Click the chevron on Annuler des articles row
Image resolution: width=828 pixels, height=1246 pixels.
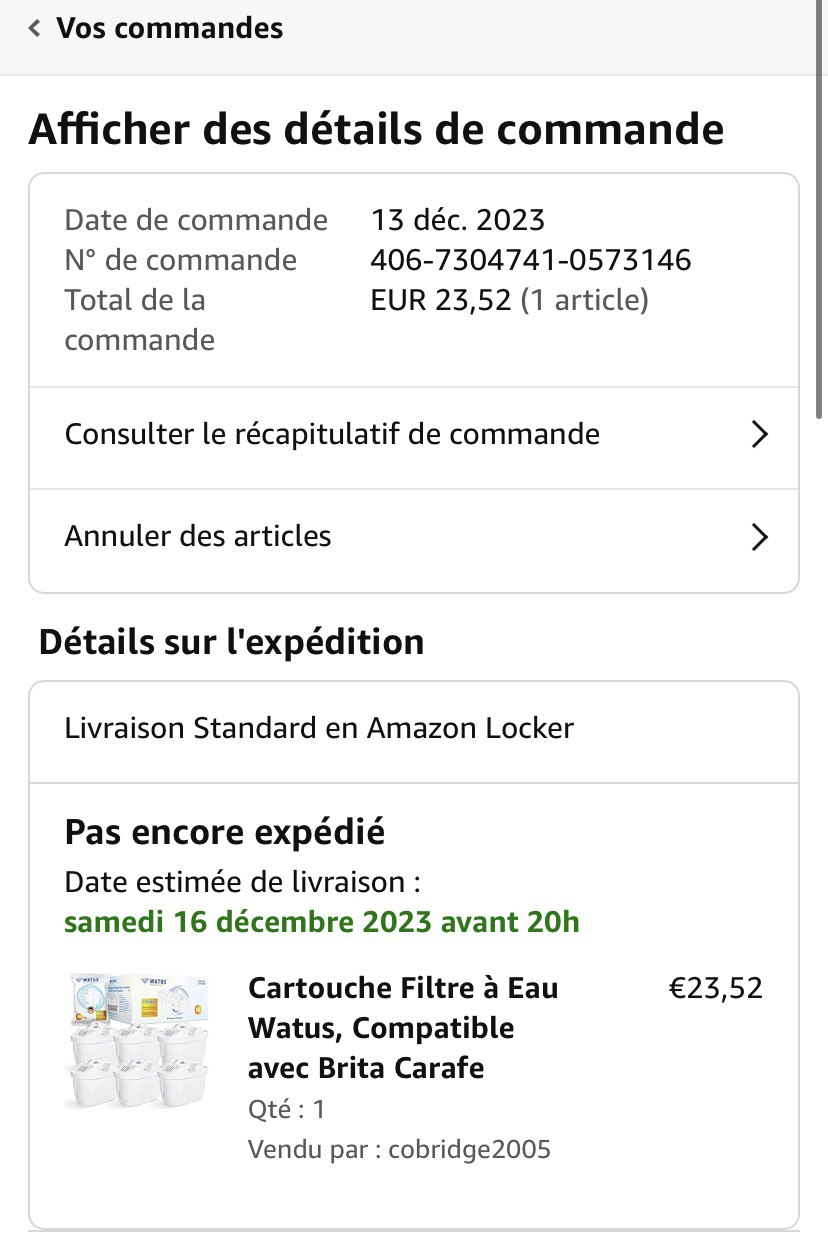pyautogui.click(x=759, y=537)
